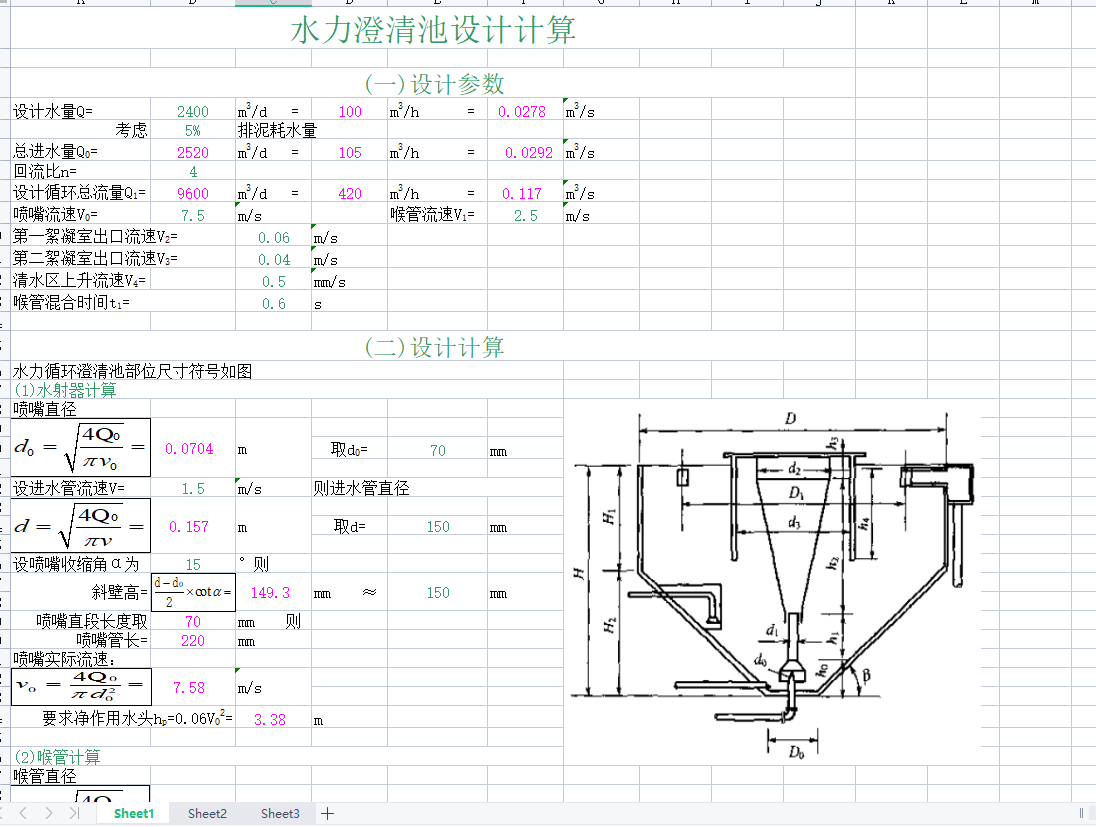The height and width of the screenshot is (827, 1096).
Task: Click actual nozzle velocity 7.58
Action: (189, 688)
